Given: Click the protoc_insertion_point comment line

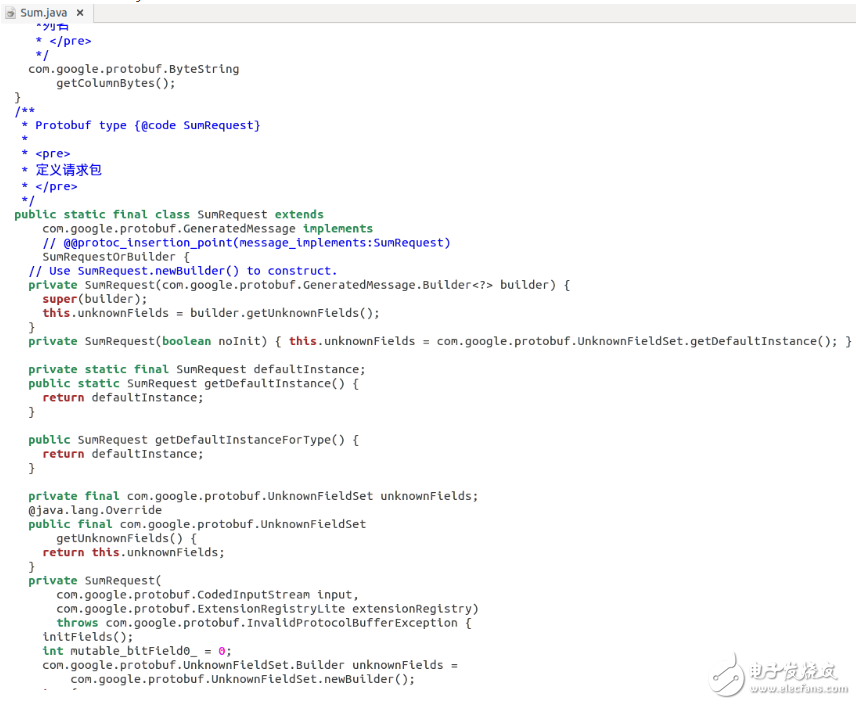Looking at the screenshot, I should click(x=246, y=242).
